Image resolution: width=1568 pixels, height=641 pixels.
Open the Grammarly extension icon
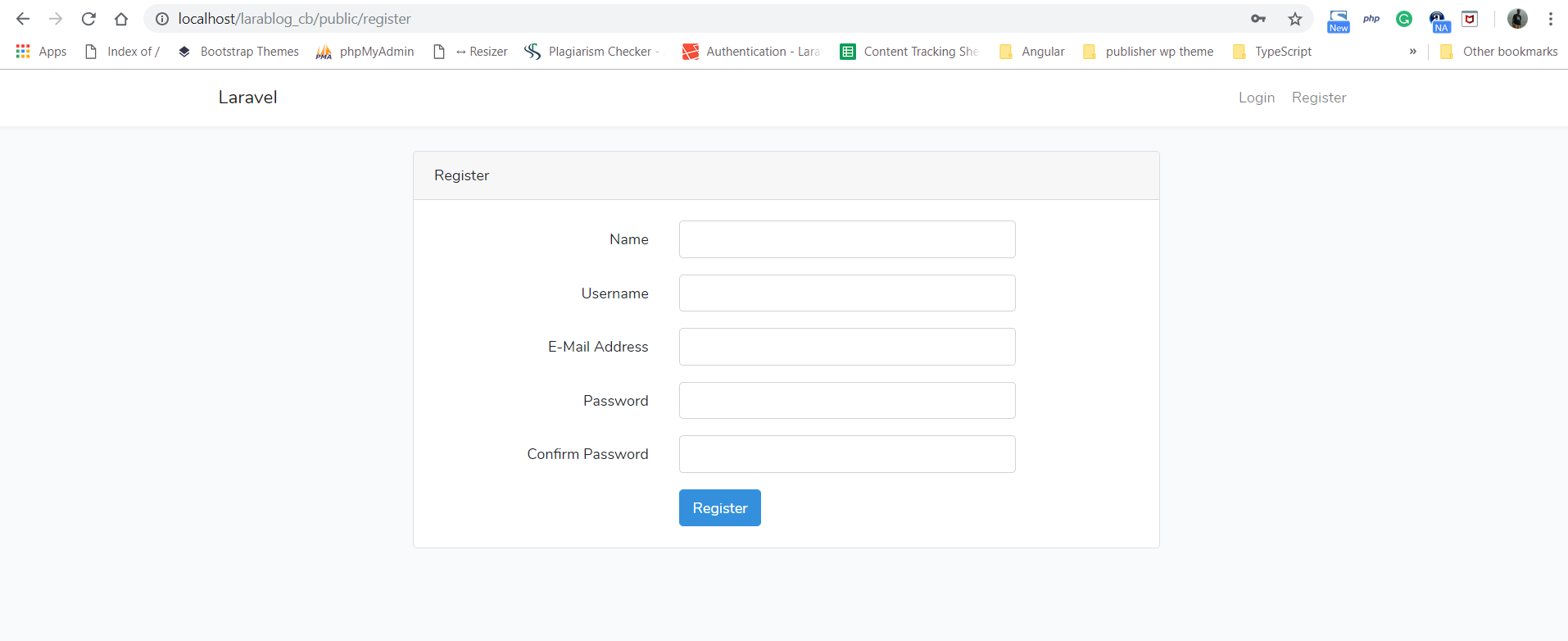(1404, 18)
